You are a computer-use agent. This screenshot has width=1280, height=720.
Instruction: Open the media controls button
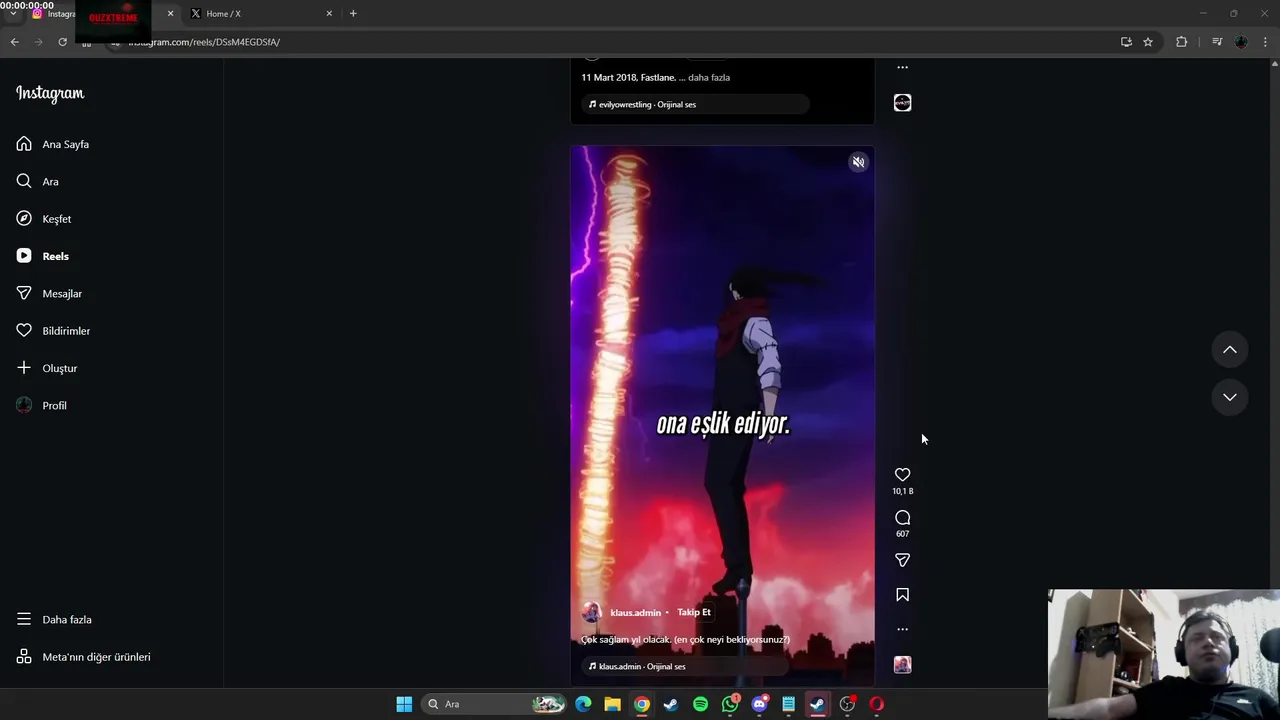(1217, 42)
